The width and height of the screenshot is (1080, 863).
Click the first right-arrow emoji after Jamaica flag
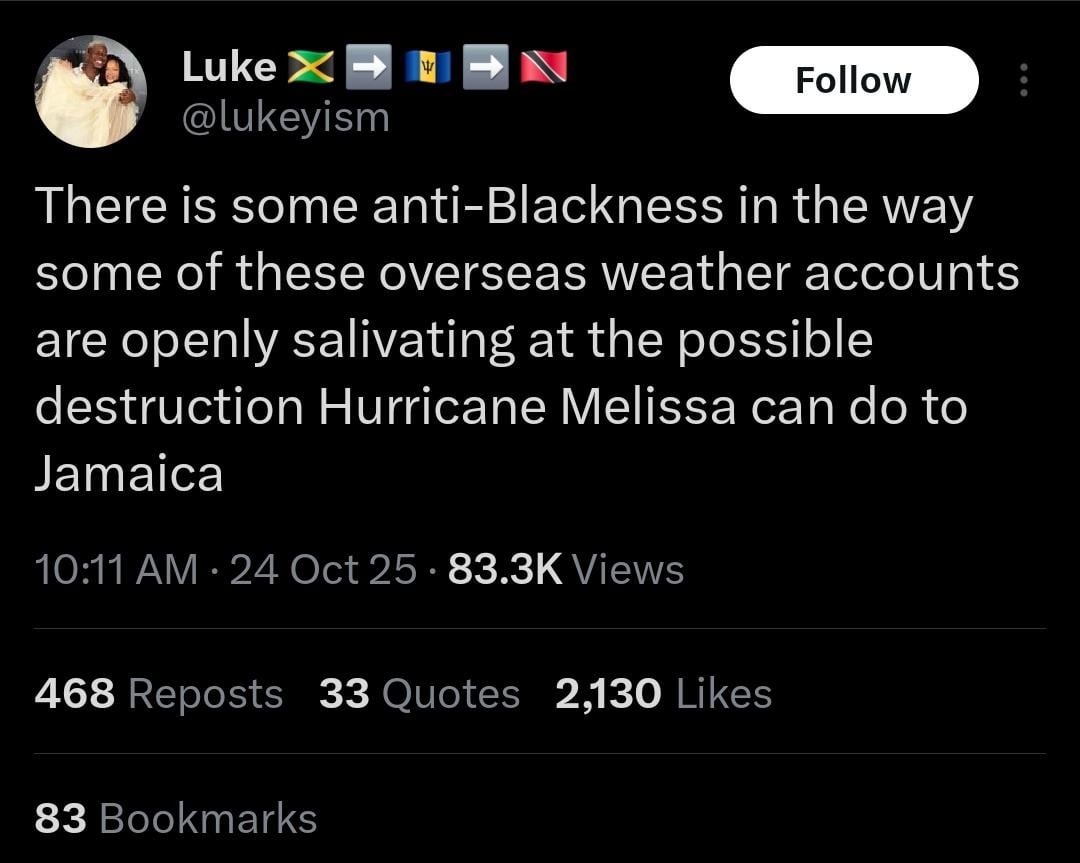click(x=367, y=67)
